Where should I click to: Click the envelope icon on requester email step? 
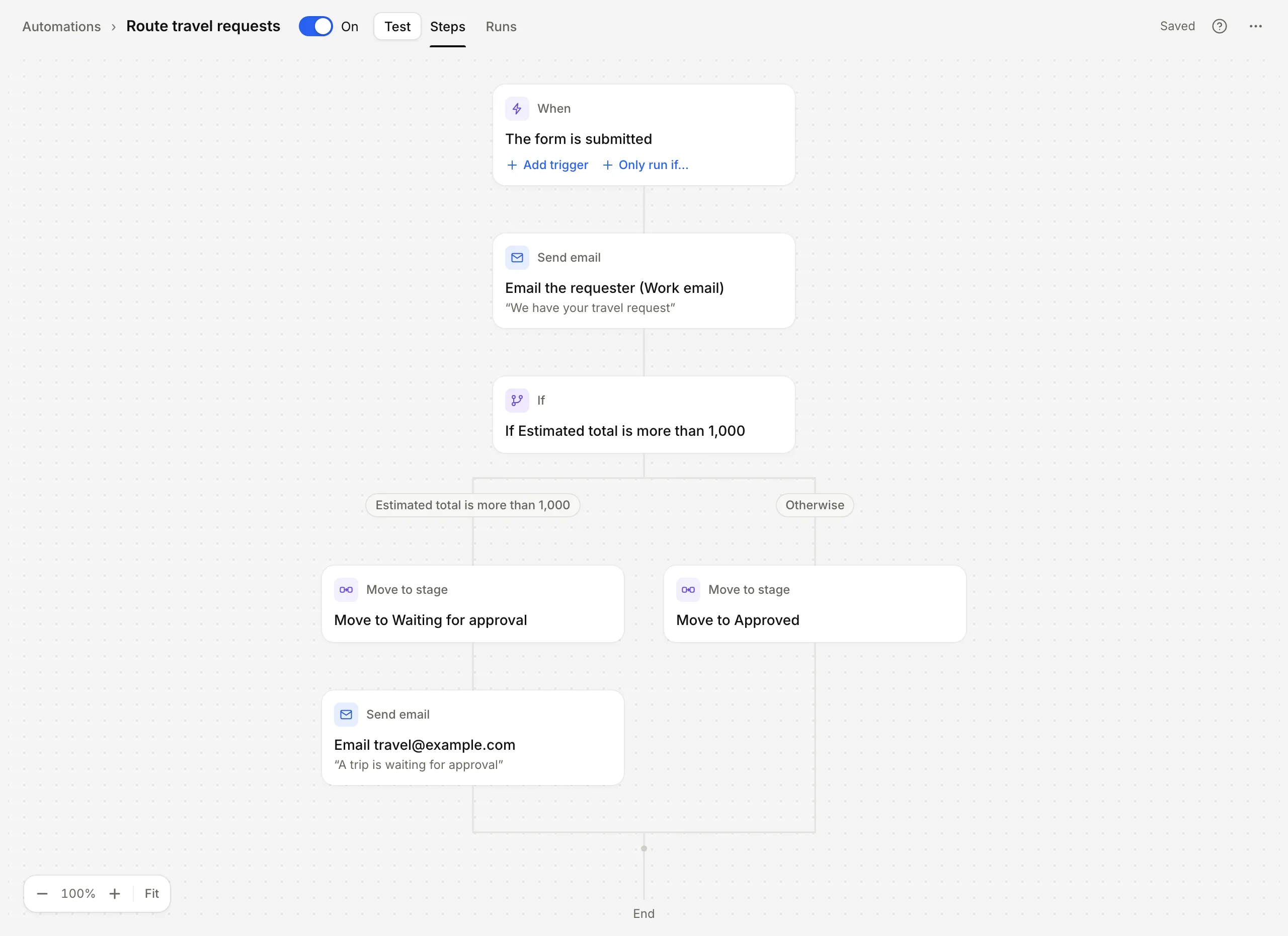pyautogui.click(x=517, y=257)
